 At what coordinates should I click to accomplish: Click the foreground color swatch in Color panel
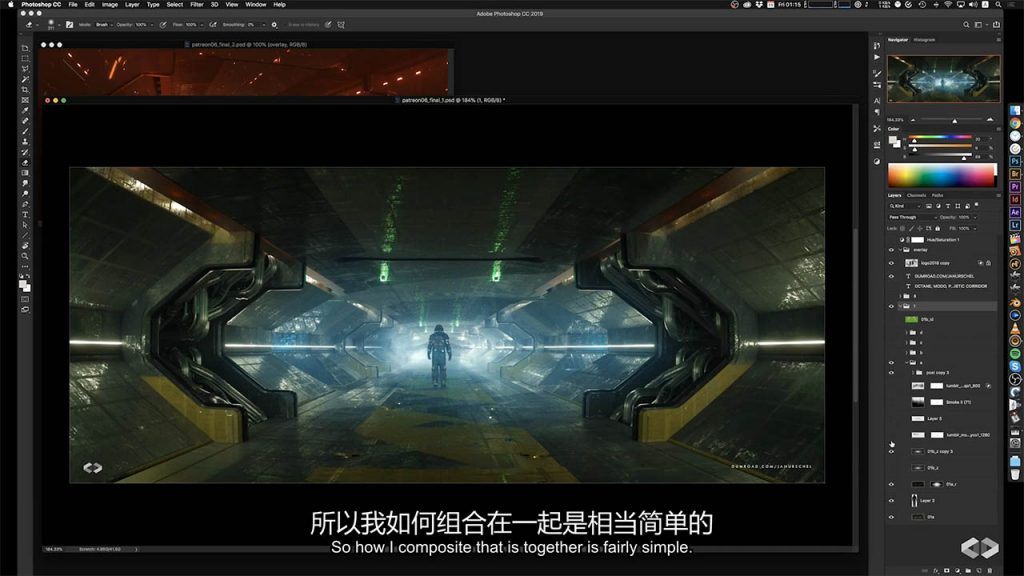coord(892,140)
